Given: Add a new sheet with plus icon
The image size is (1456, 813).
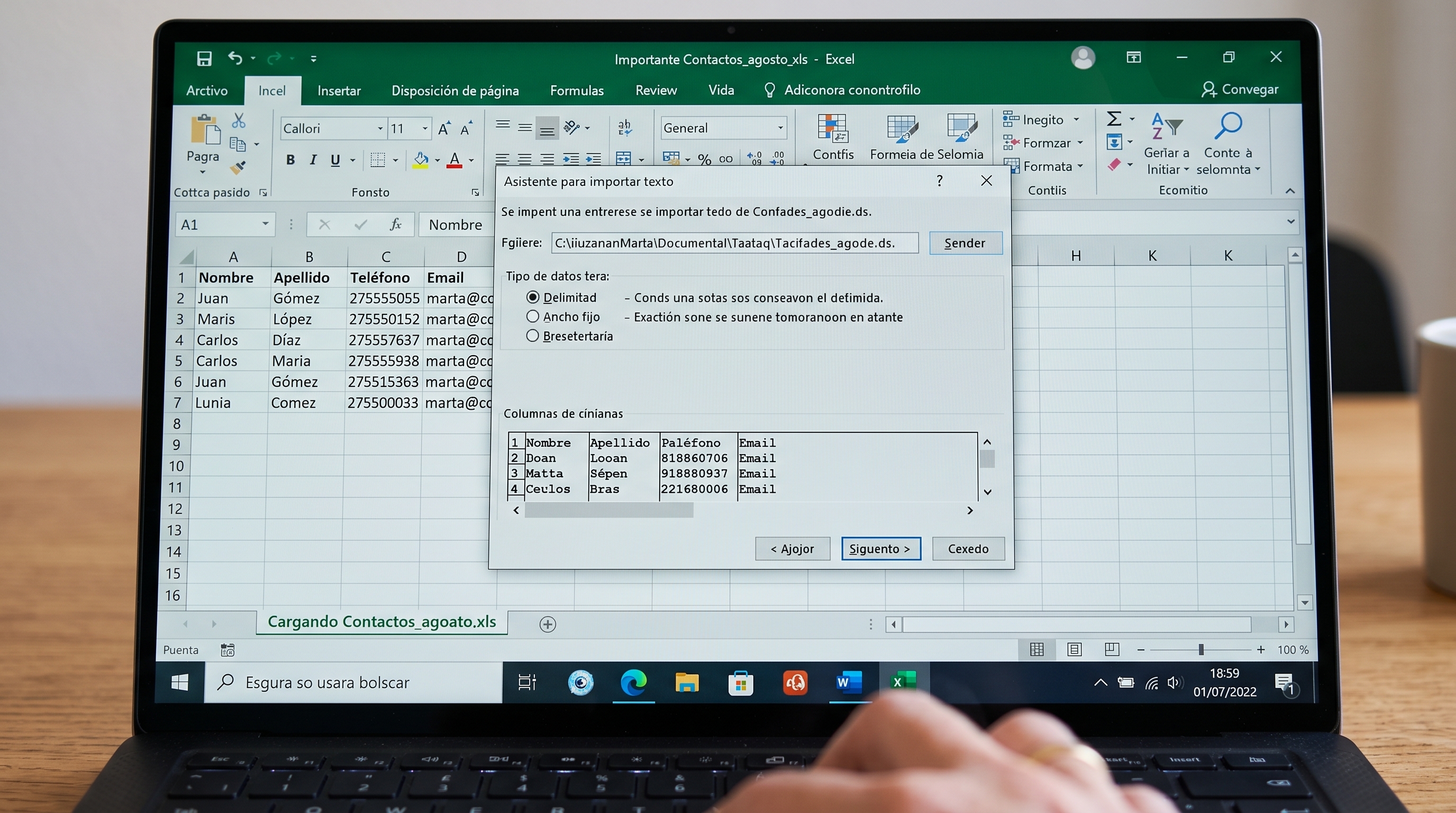Looking at the screenshot, I should (x=548, y=624).
